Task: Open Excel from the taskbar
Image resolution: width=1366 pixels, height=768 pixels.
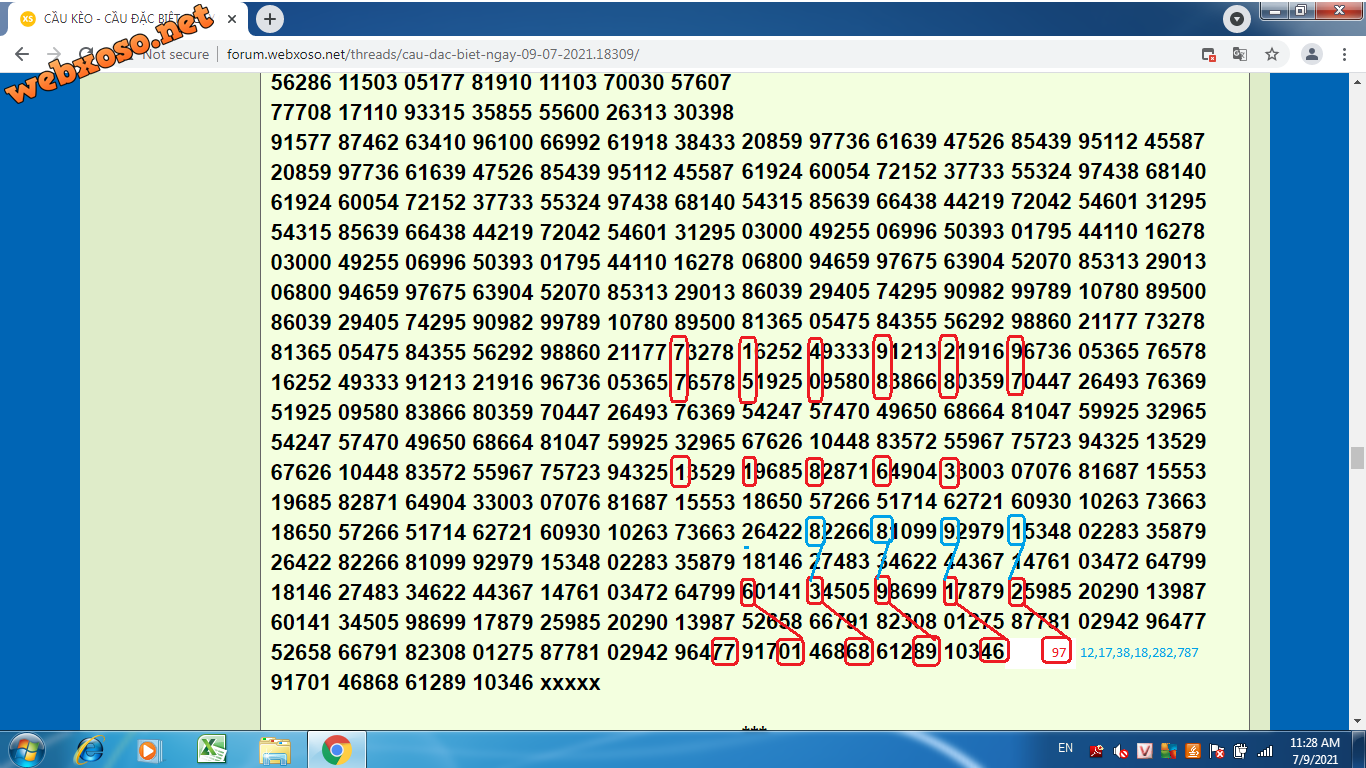Action: point(212,749)
